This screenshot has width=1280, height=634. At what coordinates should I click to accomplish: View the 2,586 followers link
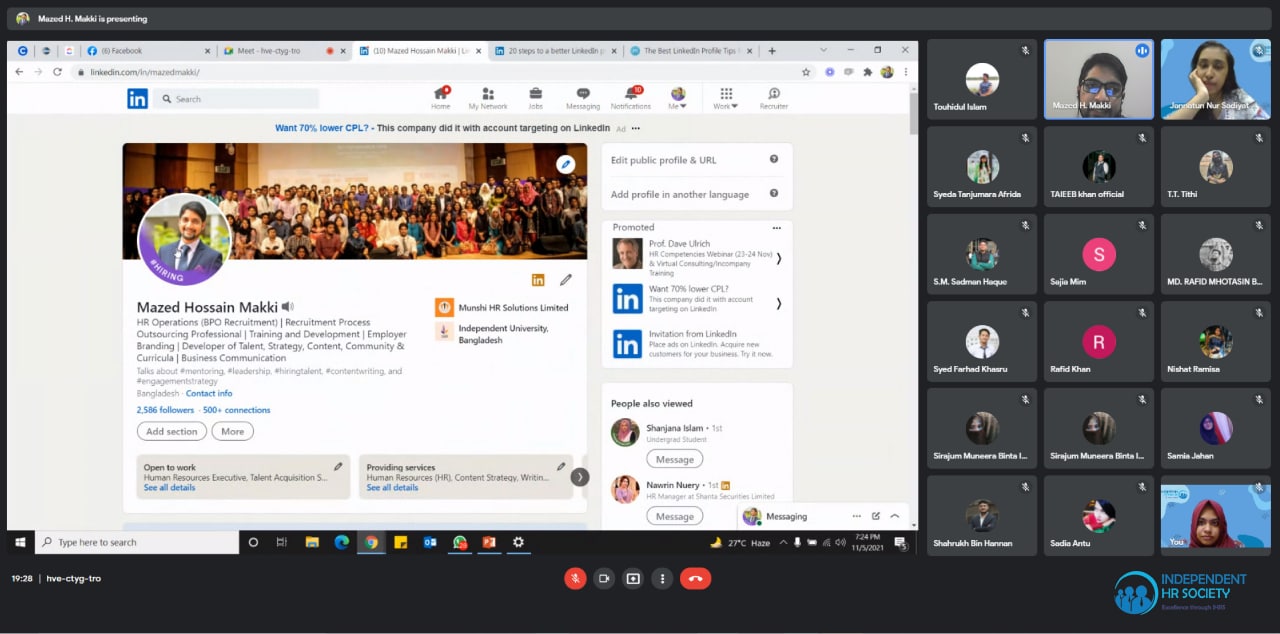click(x=165, y=410)
